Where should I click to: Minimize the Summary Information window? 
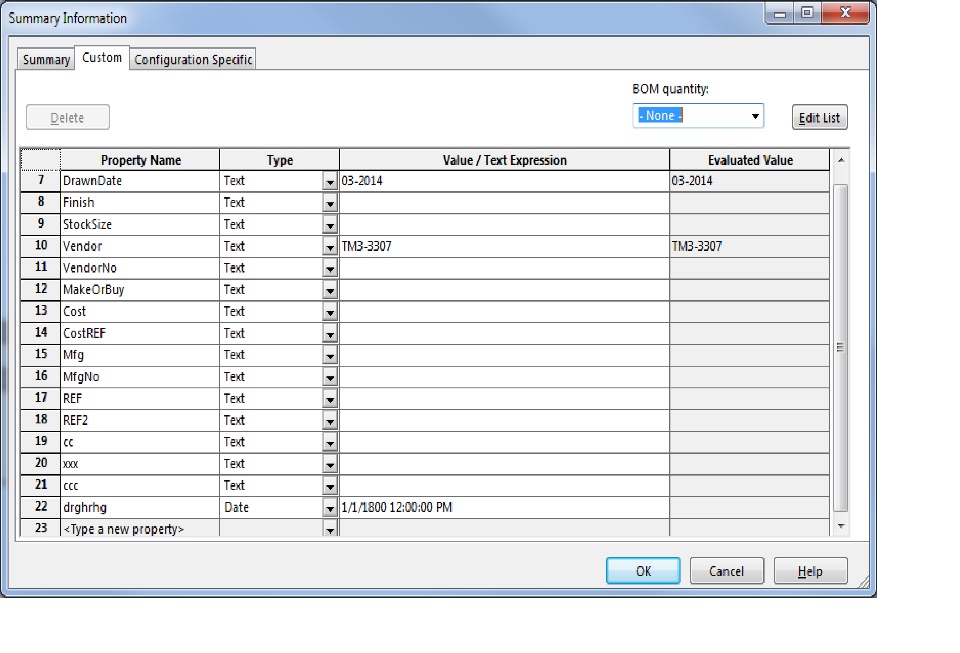click(x=780, y=13)
